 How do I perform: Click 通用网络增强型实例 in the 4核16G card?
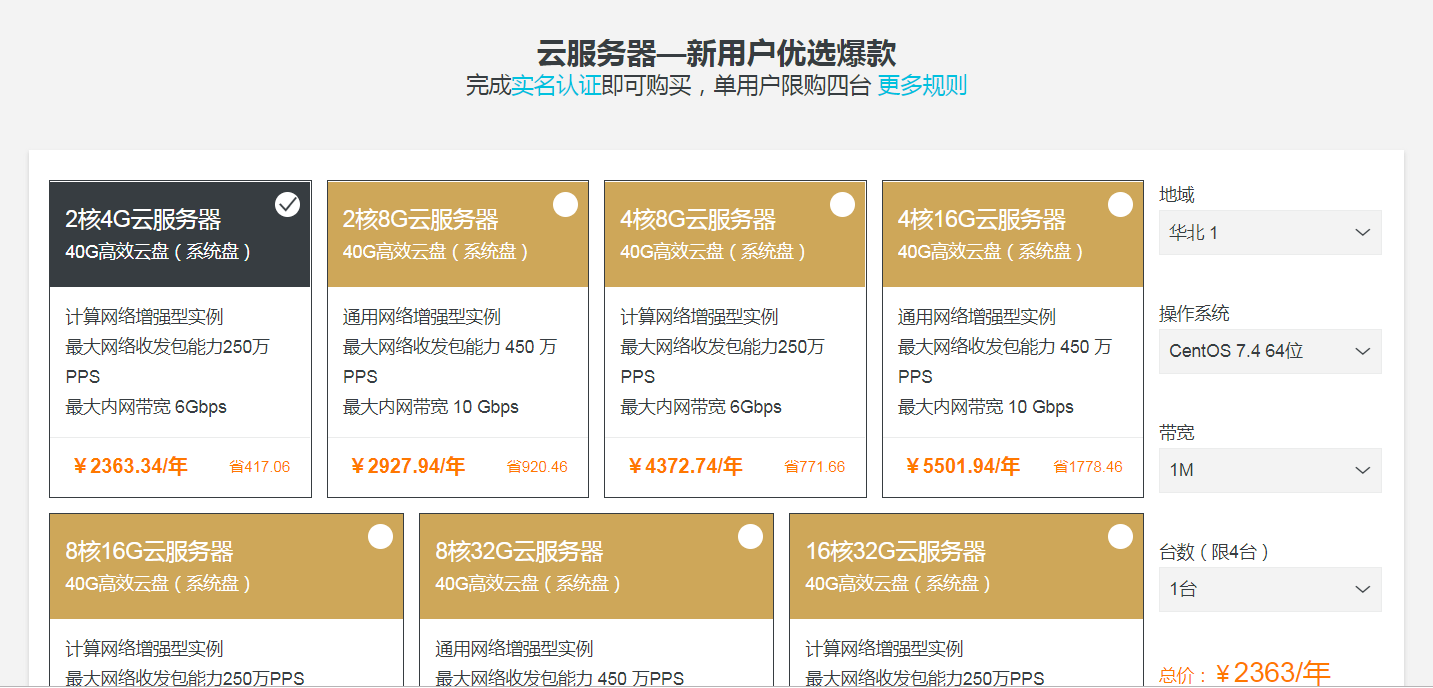click(x=977, y=317)
